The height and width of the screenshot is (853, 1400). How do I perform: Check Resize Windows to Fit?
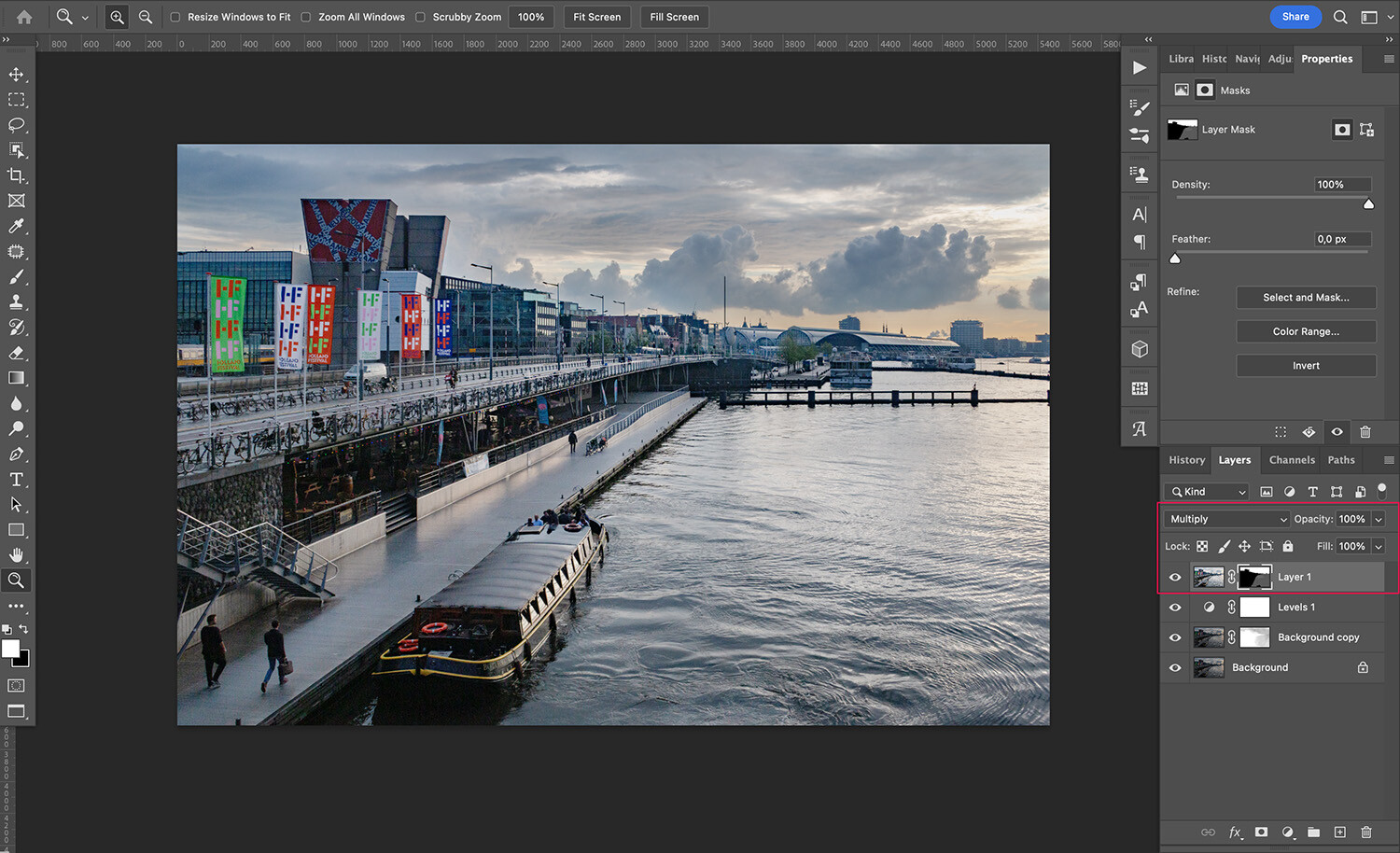(174, 16)
